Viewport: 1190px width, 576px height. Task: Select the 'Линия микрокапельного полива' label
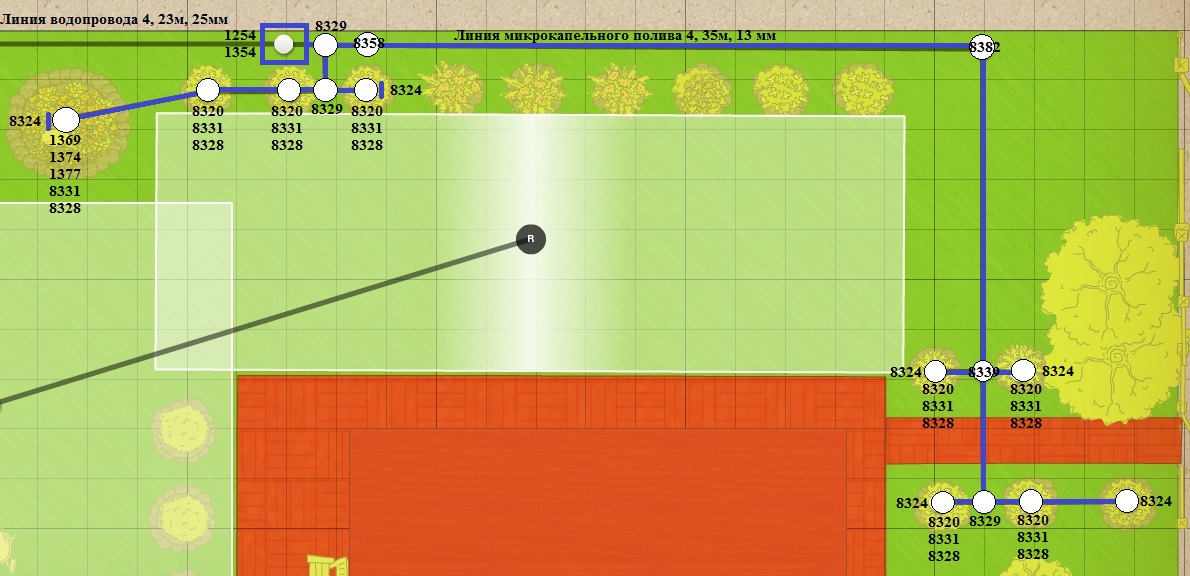pos(614,36)
